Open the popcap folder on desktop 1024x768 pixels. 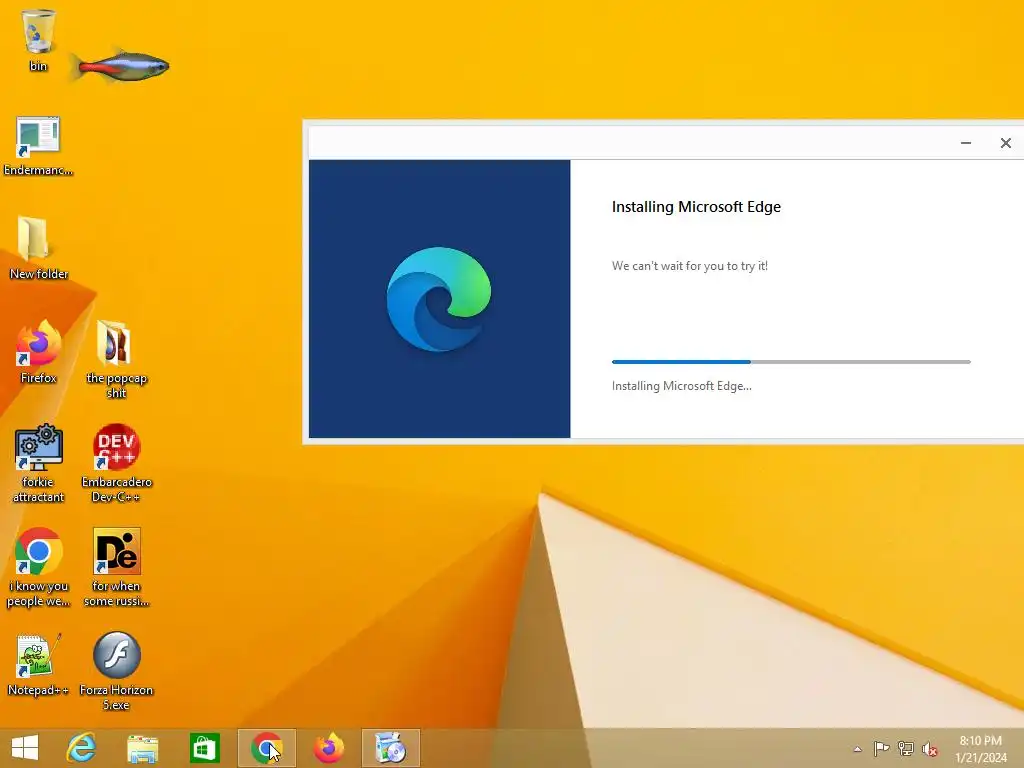click(116, 358)
